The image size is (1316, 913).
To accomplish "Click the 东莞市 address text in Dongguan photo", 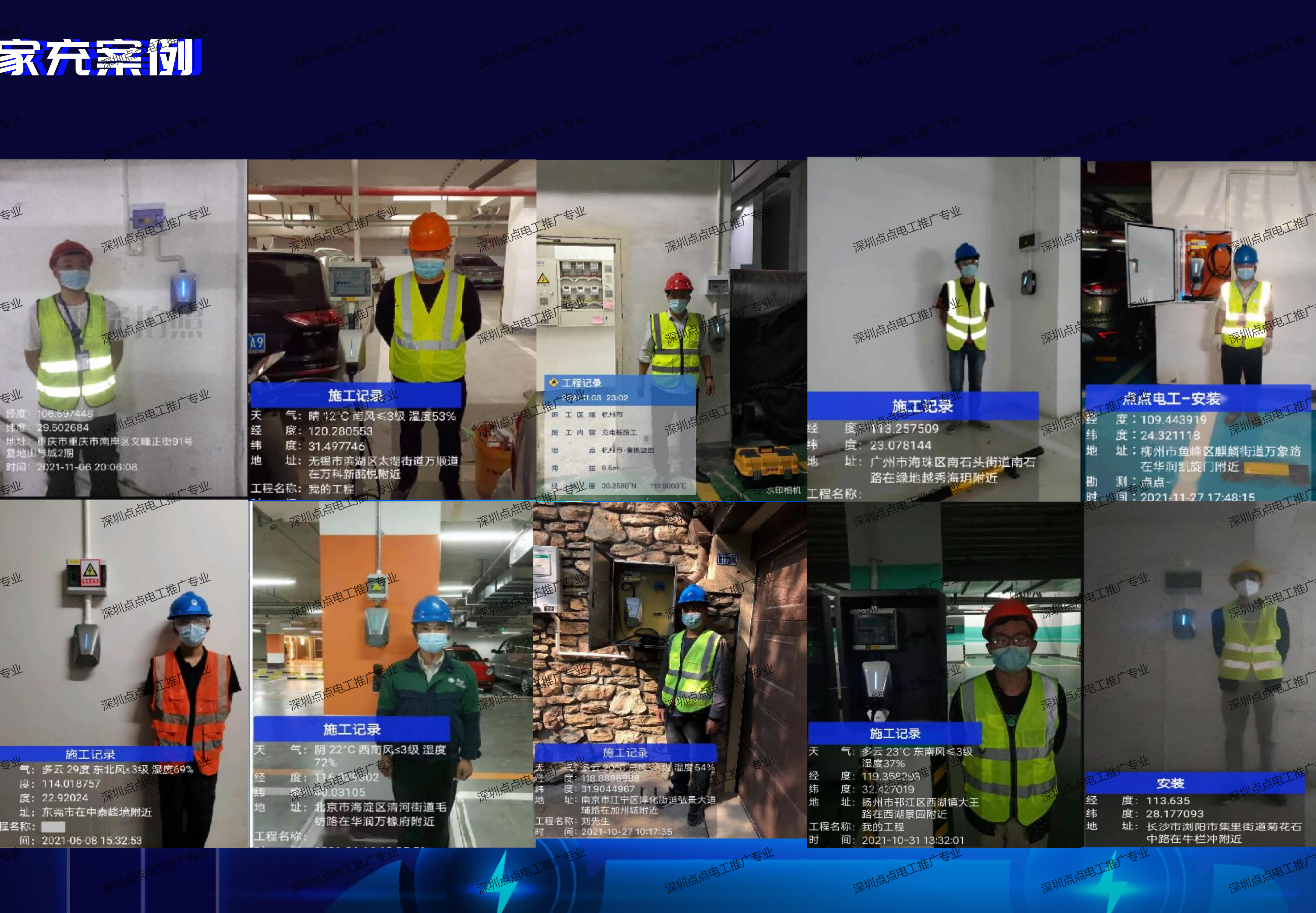I will [x=97, y=812].
